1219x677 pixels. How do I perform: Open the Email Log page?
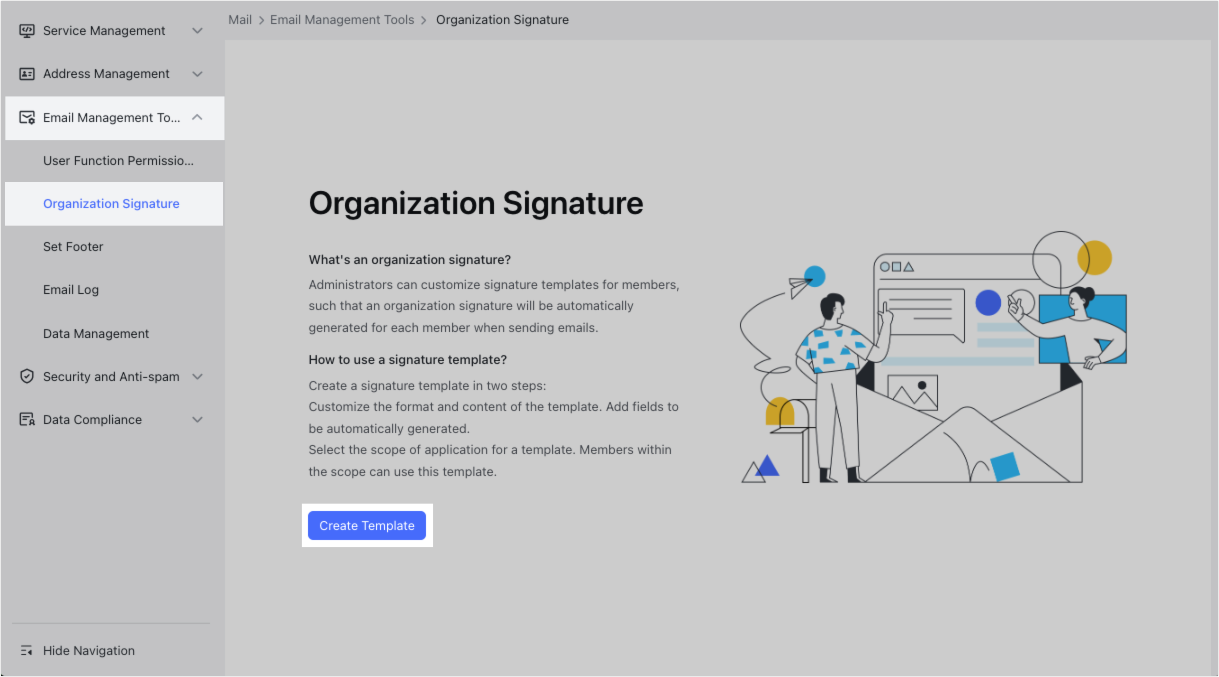click(70, 289)
